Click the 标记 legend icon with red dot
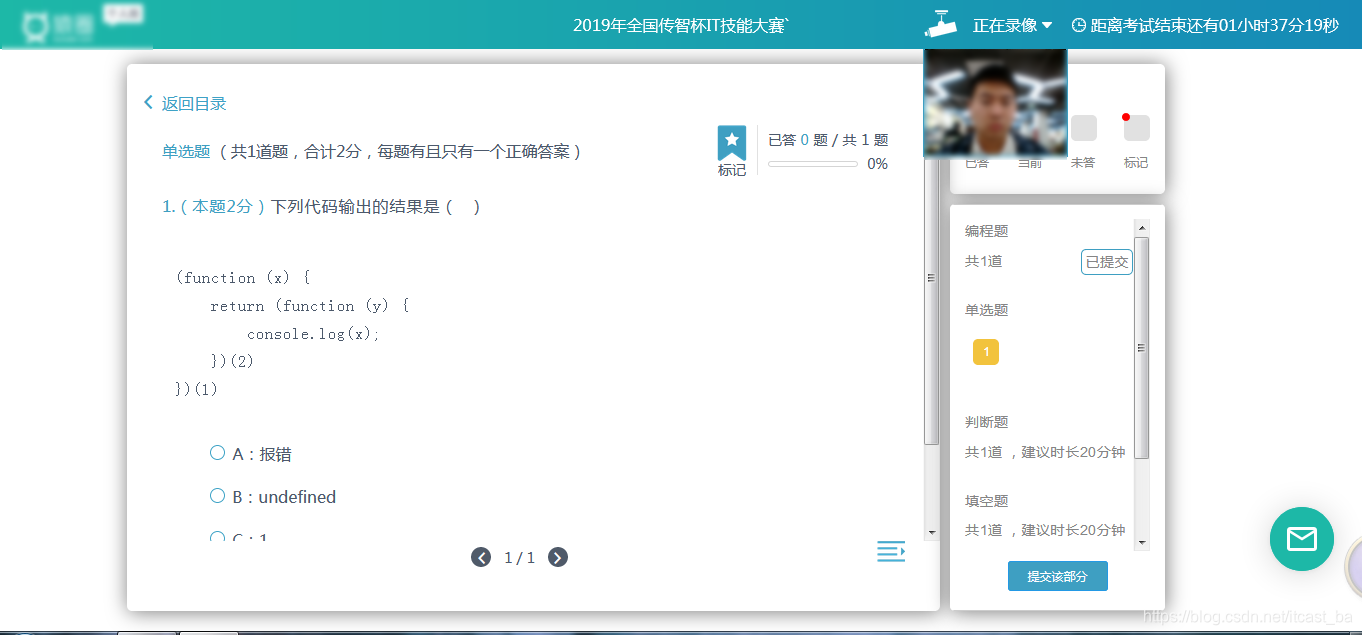Image resolution: width=1362 pixels, height=635 pixels. pyautogui.click(x=1136, y=128)
